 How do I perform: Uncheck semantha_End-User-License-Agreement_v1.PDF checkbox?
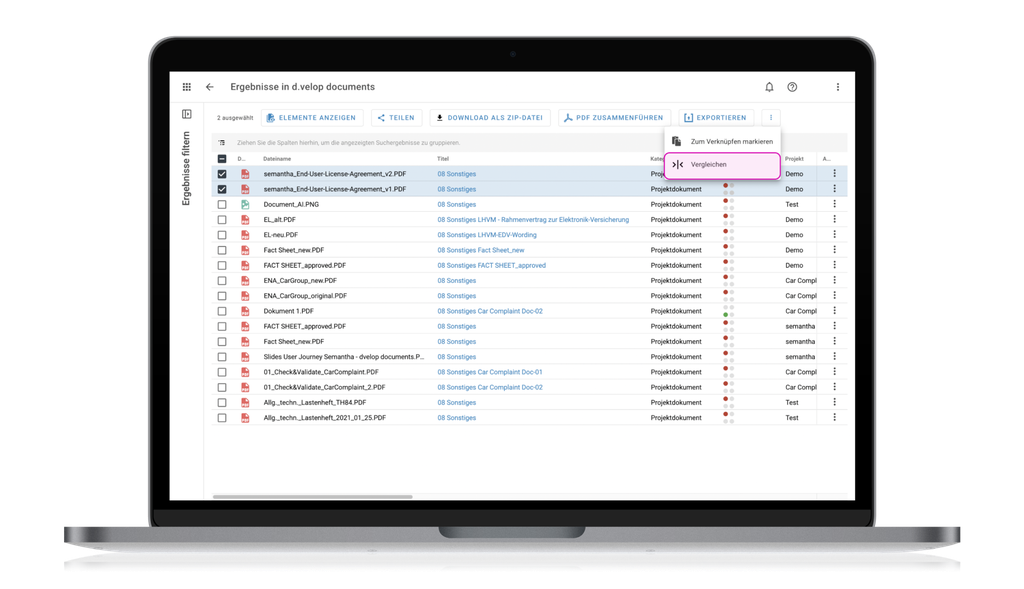click(x=222, y=189)
